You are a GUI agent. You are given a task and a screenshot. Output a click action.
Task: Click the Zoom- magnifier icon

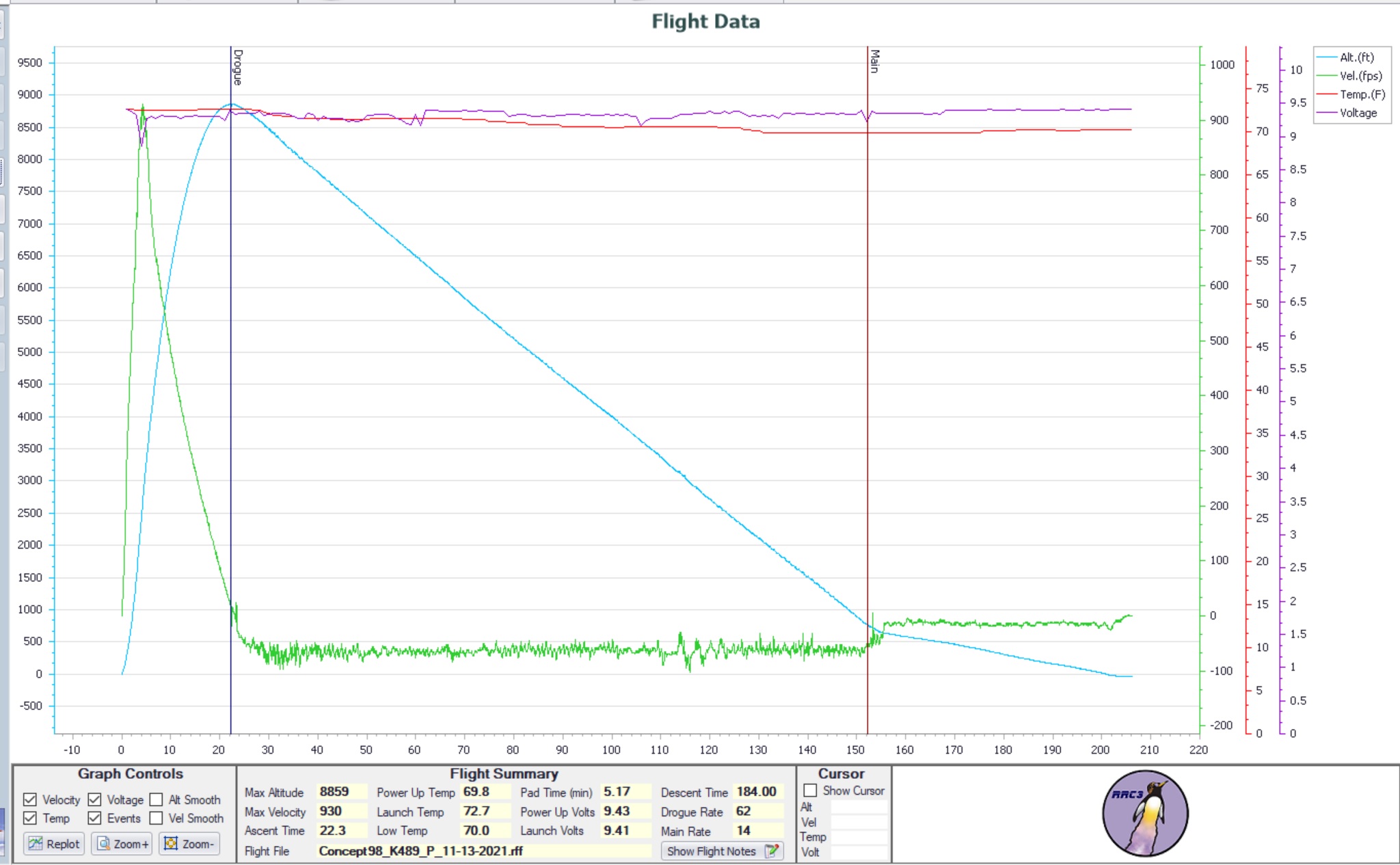[x=171, y=844]
